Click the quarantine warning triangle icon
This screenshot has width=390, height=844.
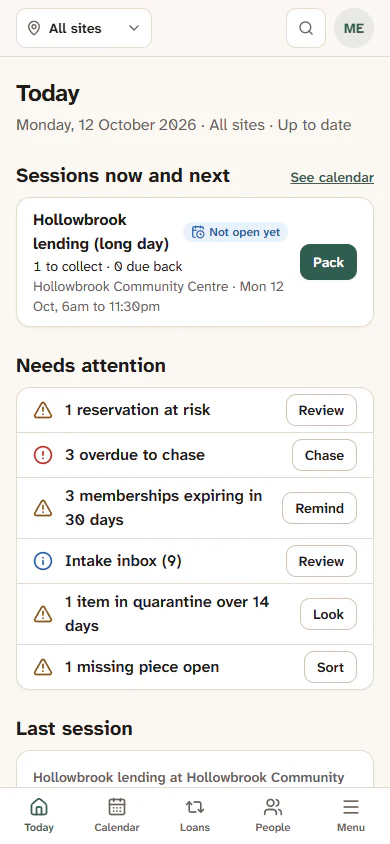click(x=43, y=614)
